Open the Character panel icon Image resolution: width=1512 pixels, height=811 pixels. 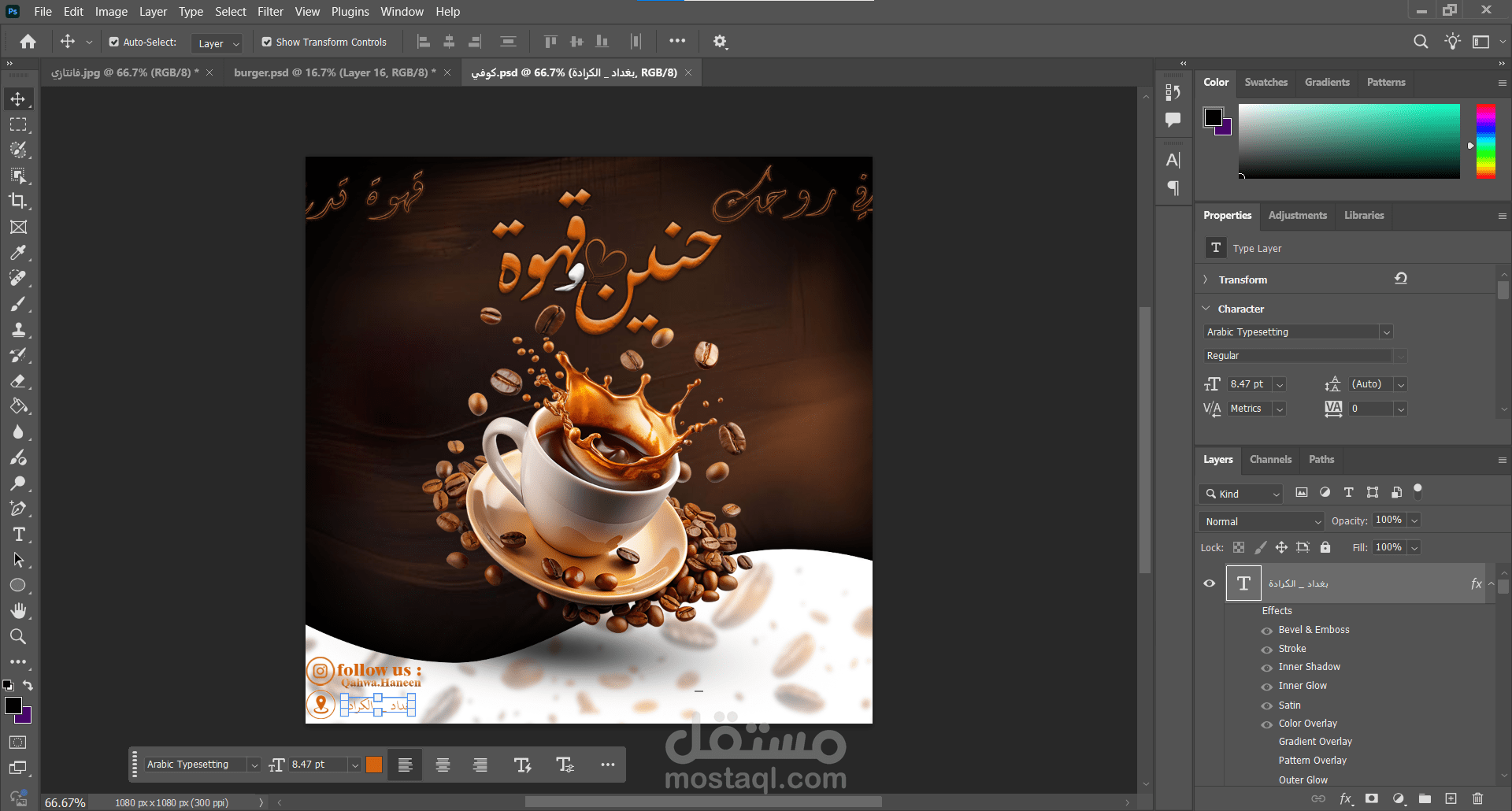click(1173, 160)
